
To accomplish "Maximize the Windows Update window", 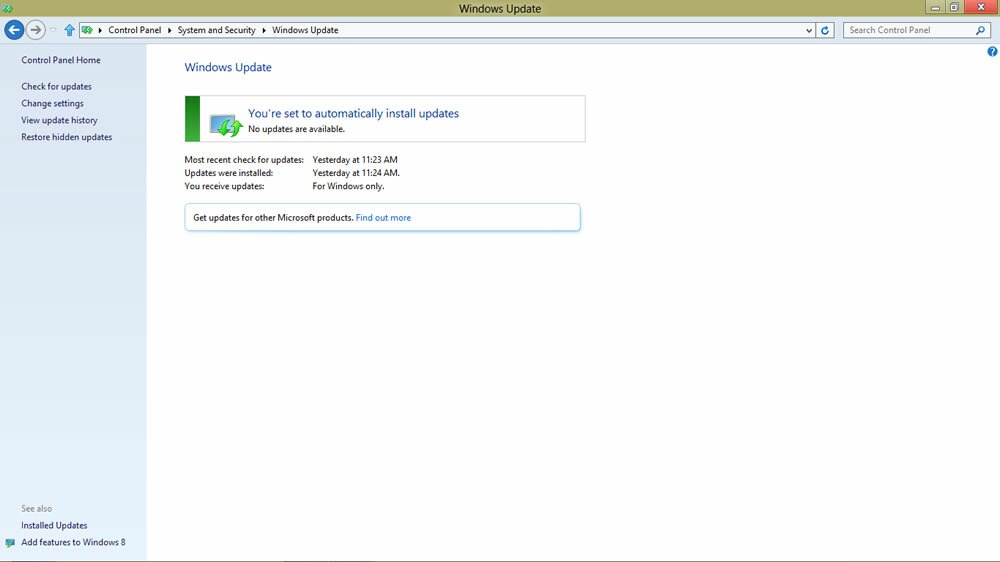I will (954, 8).
